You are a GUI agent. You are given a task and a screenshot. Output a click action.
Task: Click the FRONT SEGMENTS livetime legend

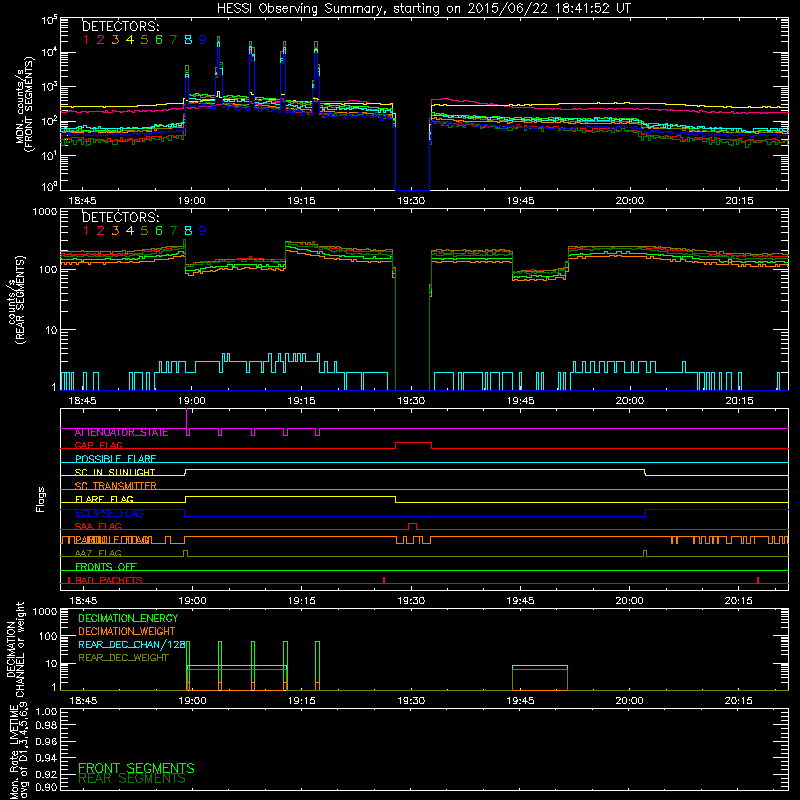[136, 768]
